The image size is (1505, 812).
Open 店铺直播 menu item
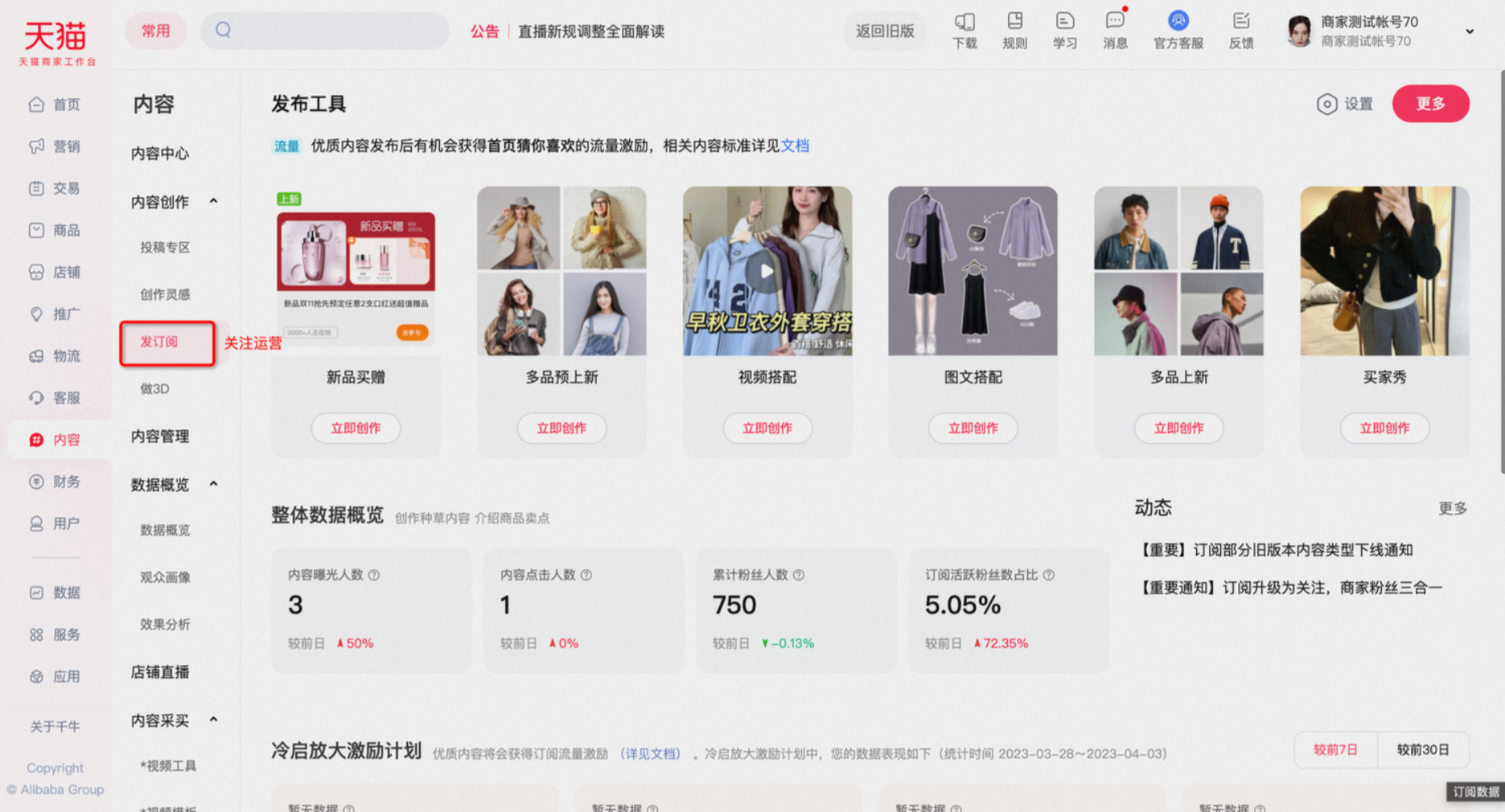[x=160, y=671]
